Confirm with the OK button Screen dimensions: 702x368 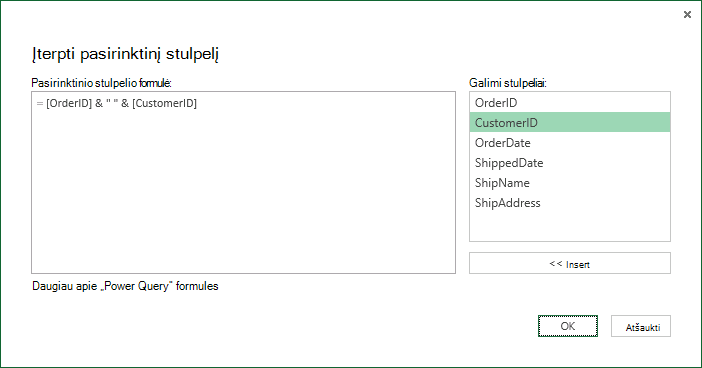coord(568,326)
